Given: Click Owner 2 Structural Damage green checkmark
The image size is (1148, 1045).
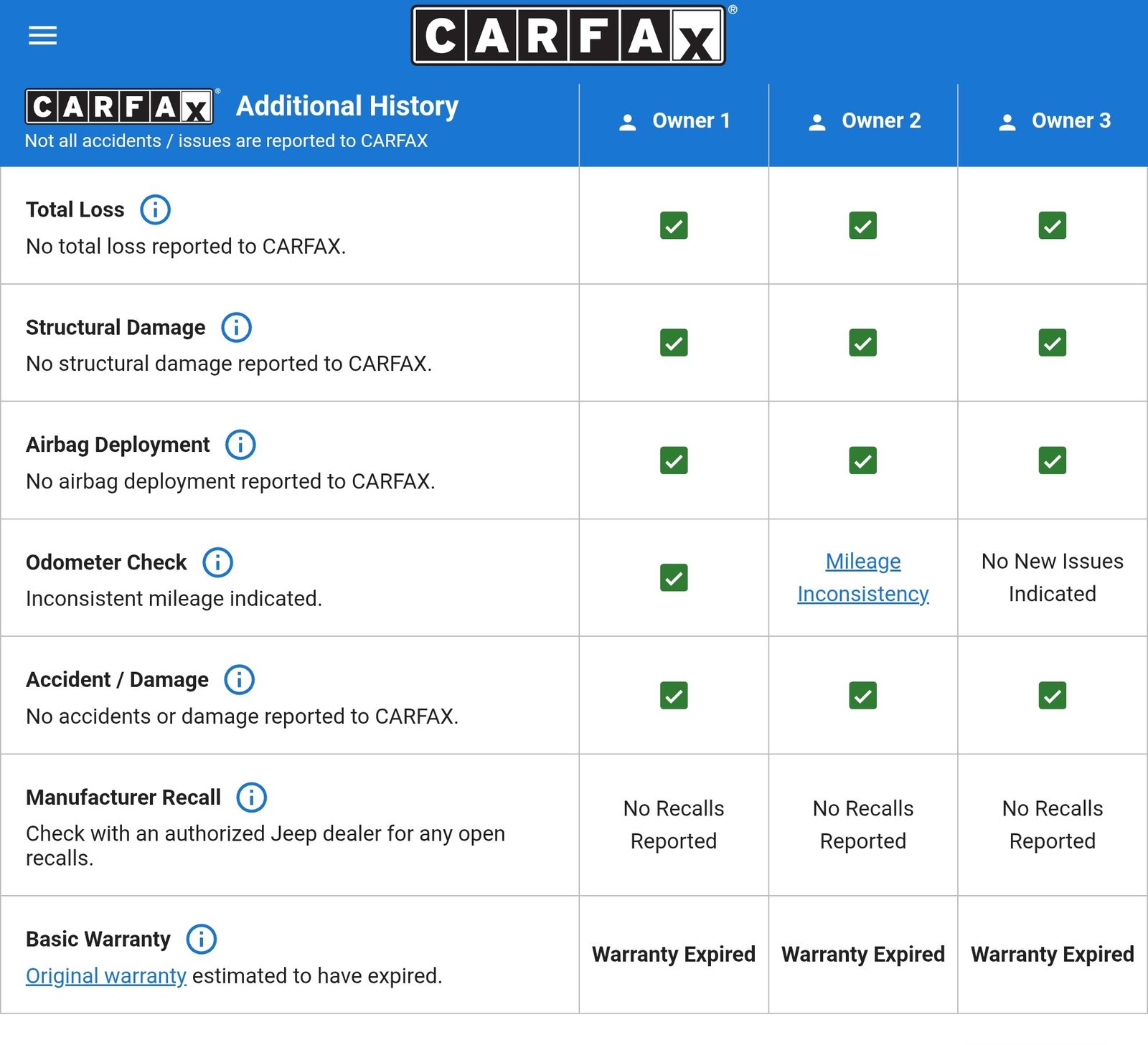Looking at the screenshot, I should tap(862, 343).
